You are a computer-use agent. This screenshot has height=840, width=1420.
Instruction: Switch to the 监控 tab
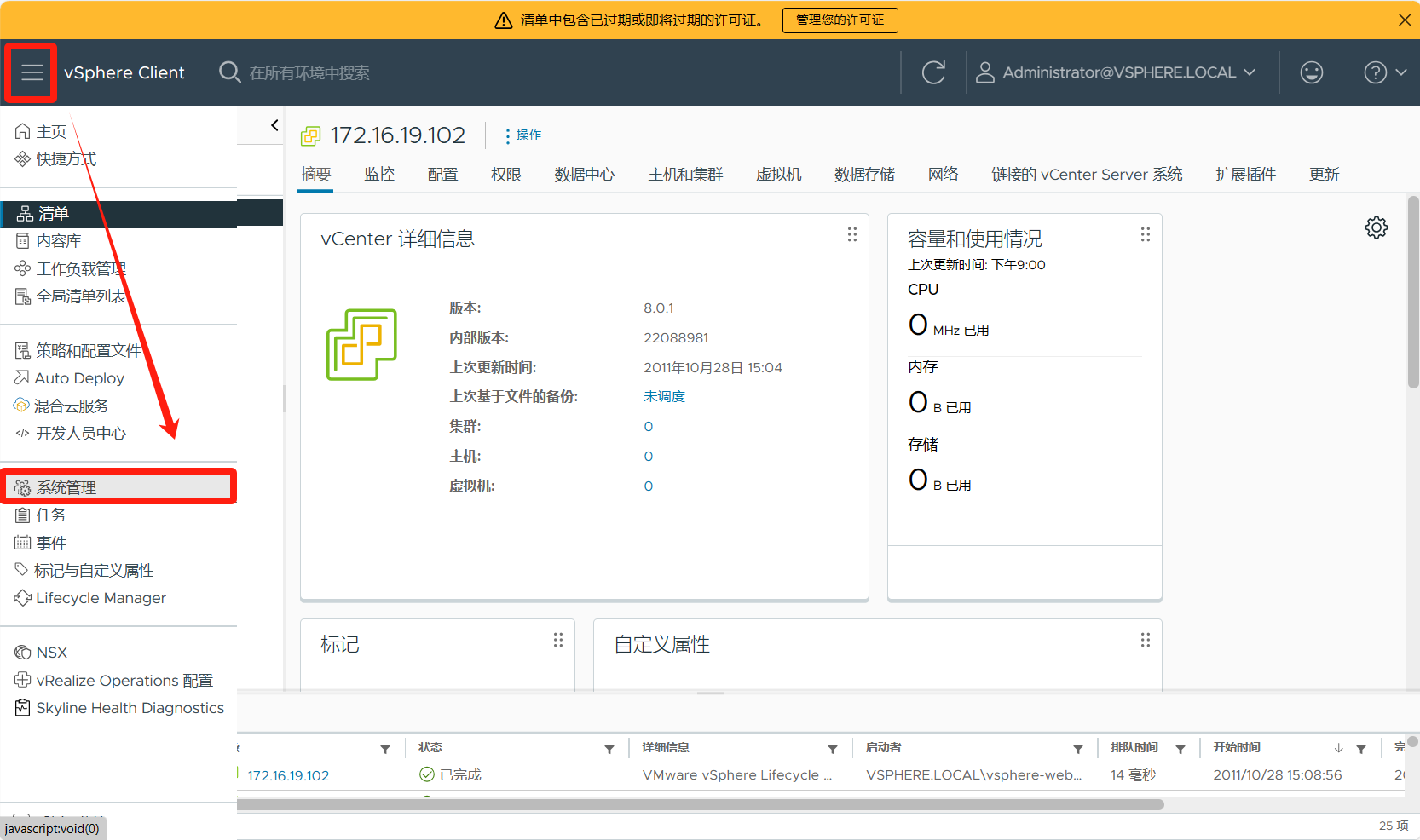(x=378, y=174)
